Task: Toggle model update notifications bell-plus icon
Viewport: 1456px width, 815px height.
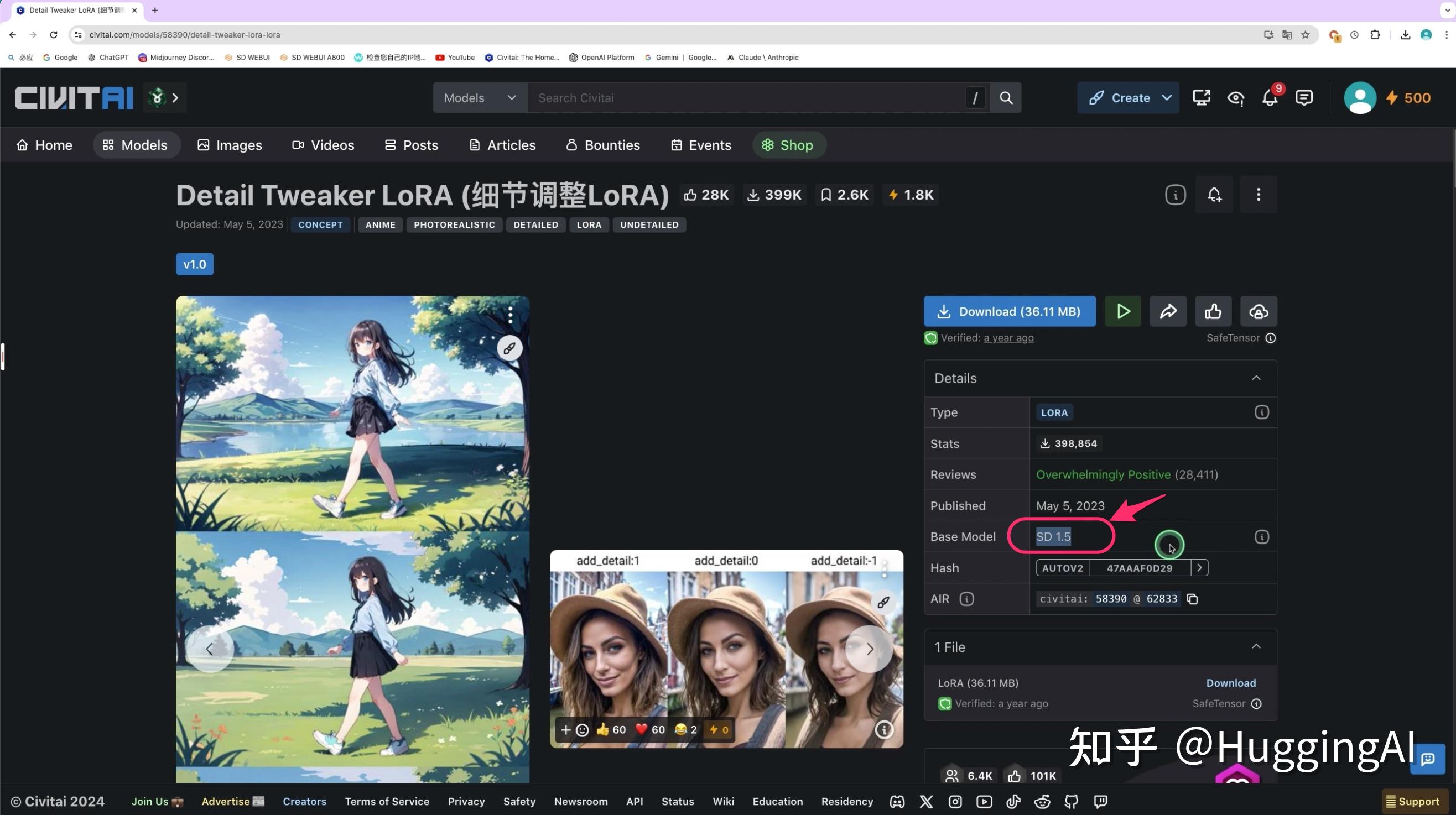Action: (x=1214, y=195)
